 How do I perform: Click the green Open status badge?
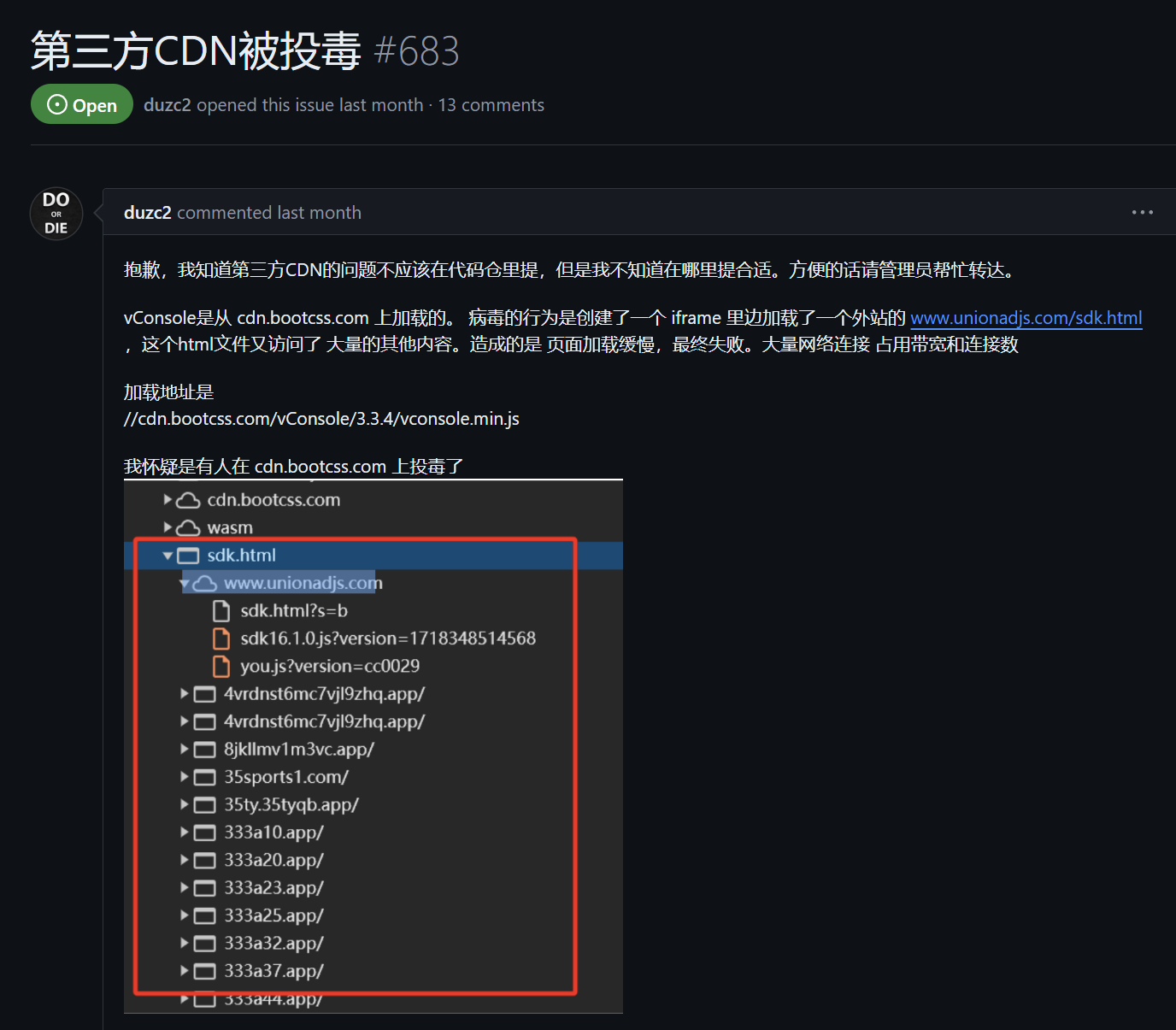pos(82,104)
